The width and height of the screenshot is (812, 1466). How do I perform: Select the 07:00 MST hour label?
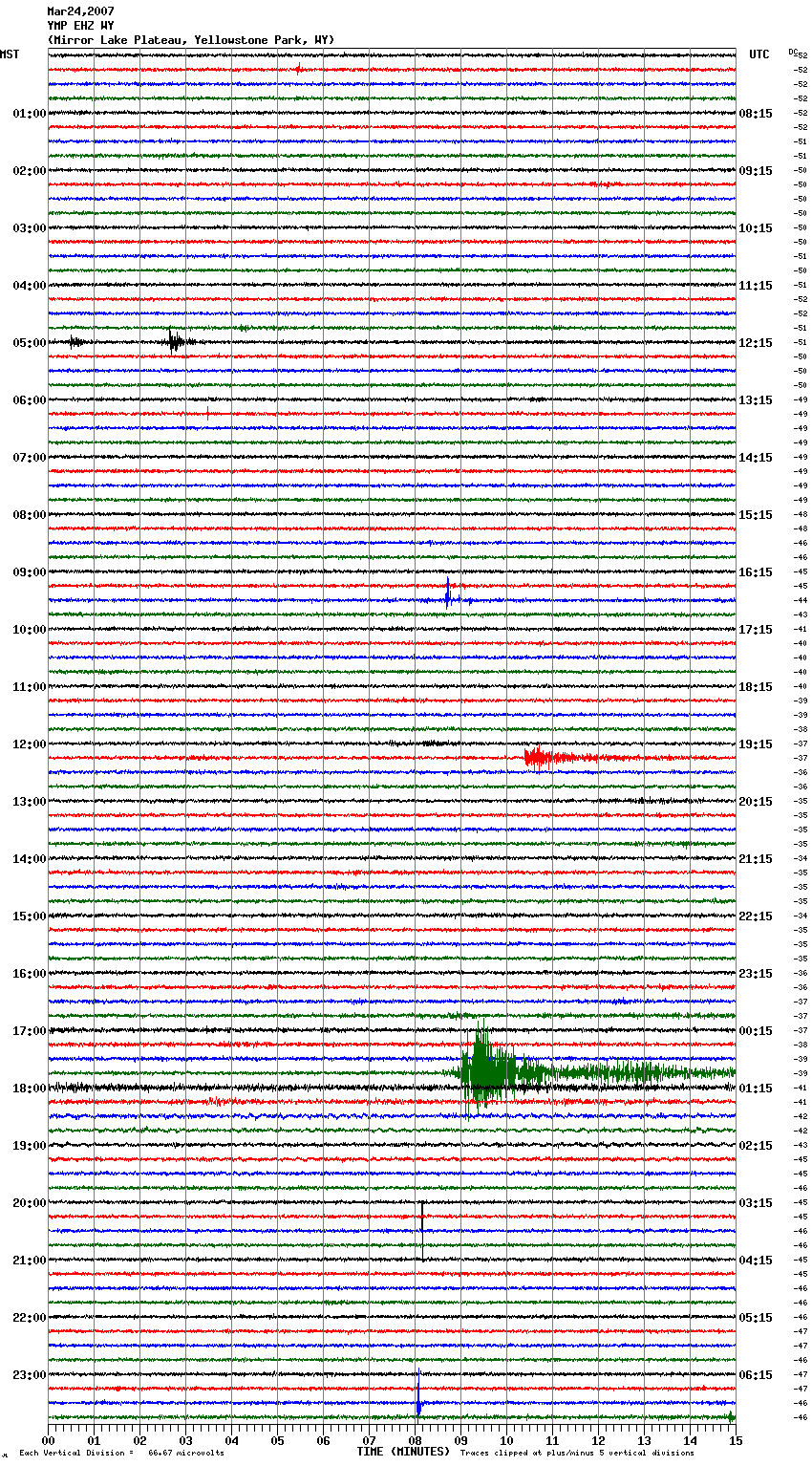point(30,458)
